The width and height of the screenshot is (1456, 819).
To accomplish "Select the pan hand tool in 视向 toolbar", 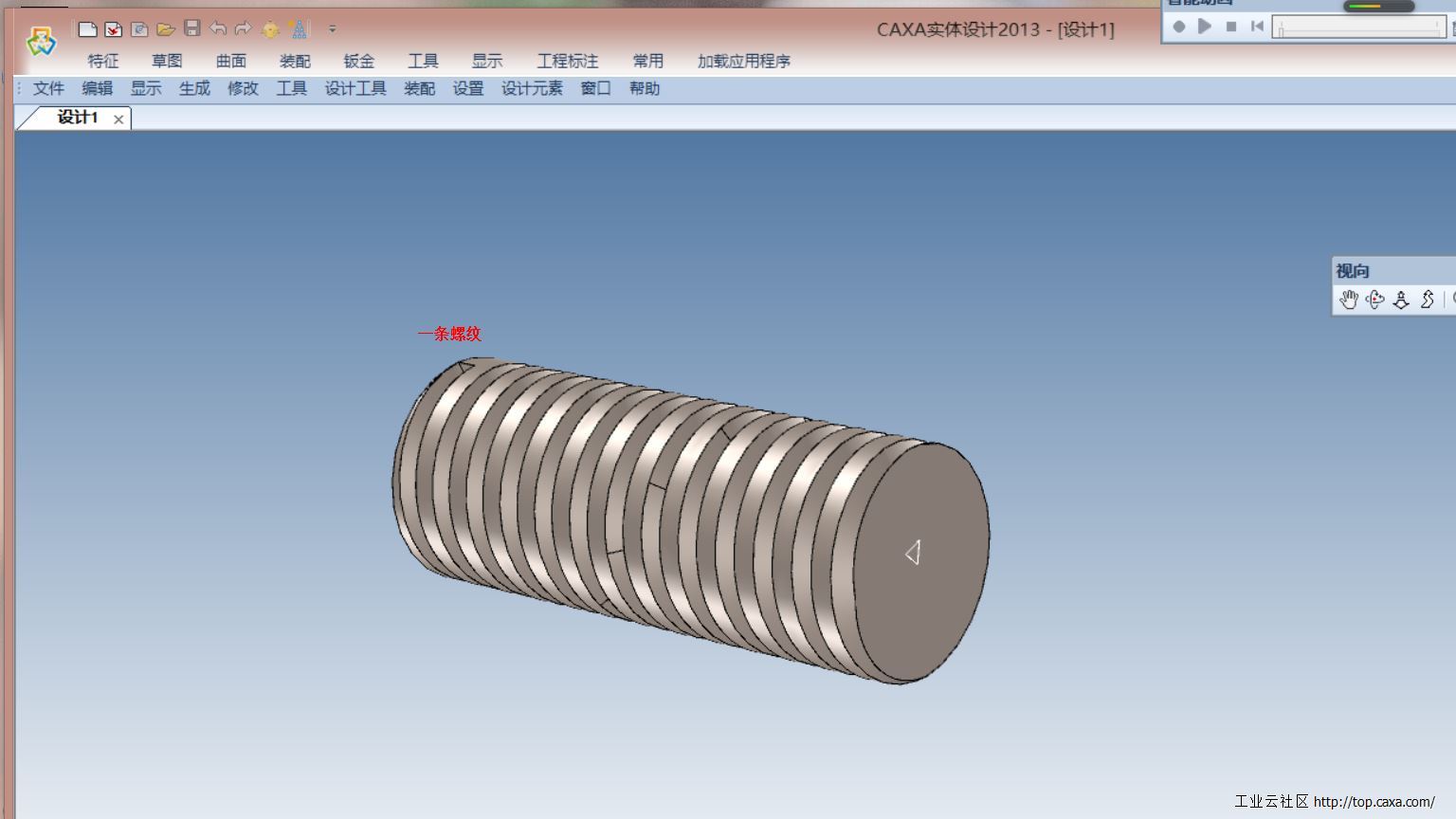I will click(1349, 300).
